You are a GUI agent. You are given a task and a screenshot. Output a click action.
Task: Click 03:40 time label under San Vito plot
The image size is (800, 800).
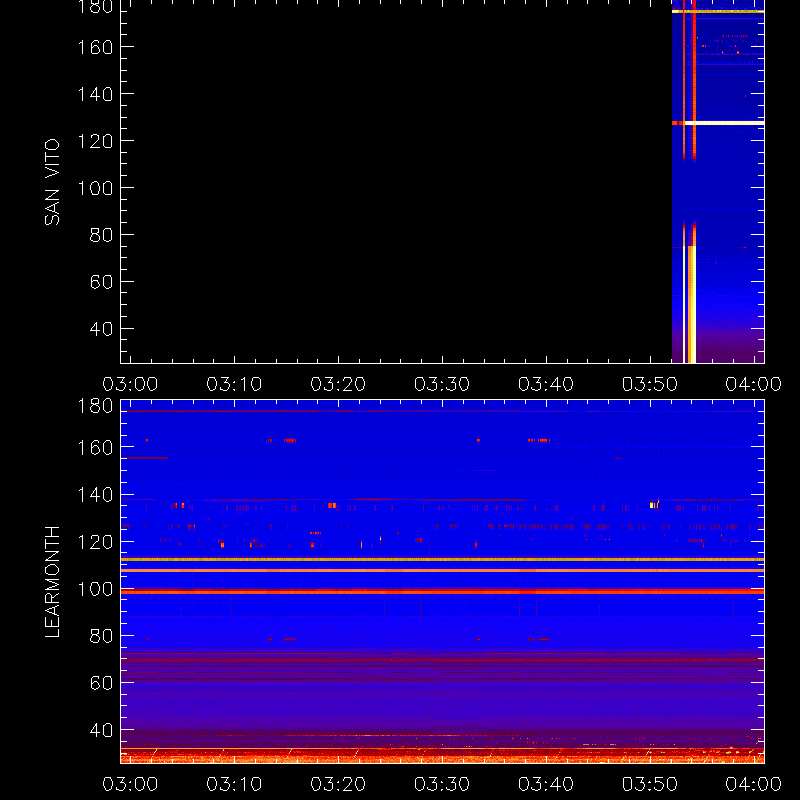pos(546,384)
